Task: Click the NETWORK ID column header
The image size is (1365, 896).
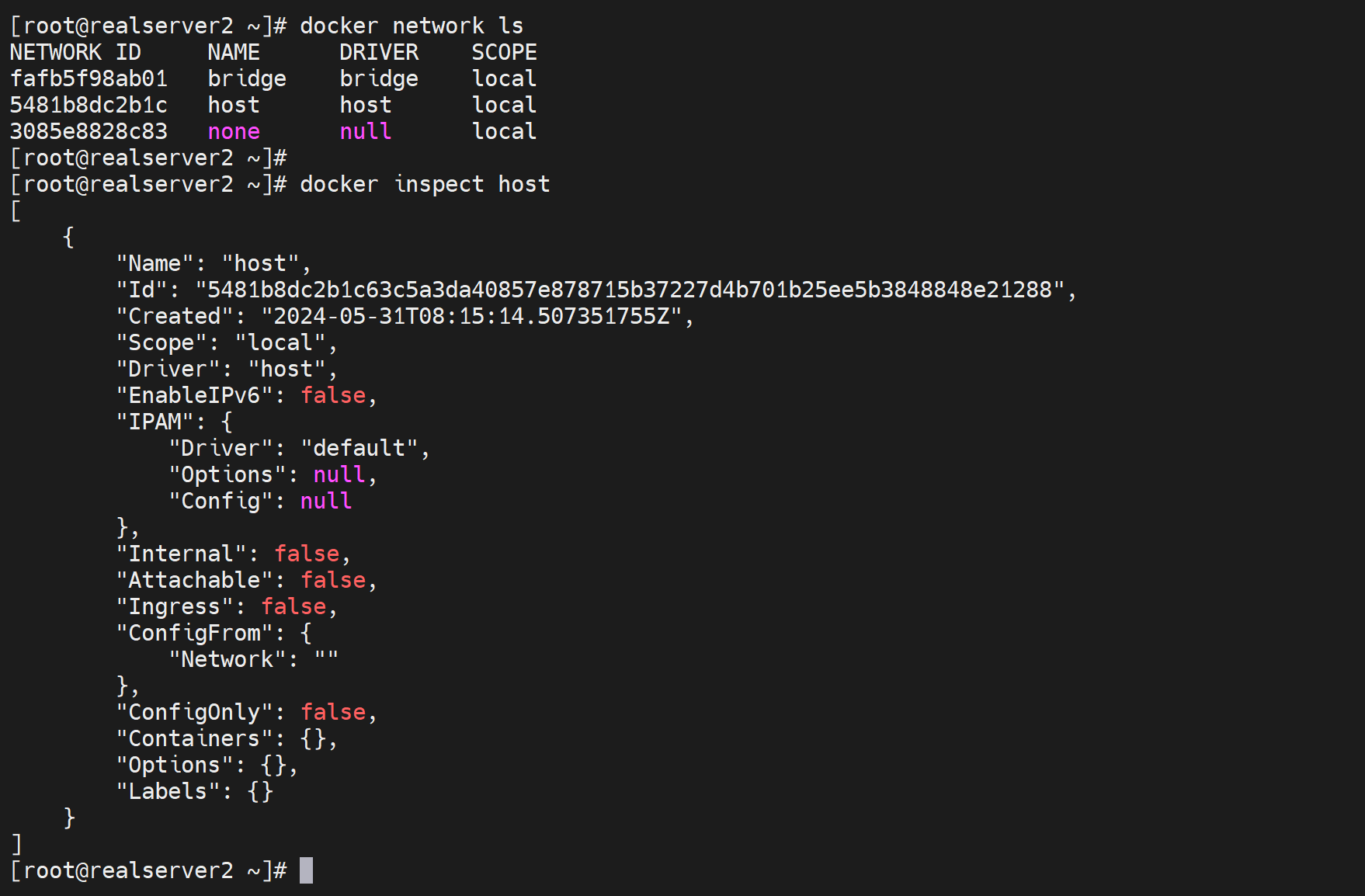Action: pyautogui.click(x=75, y=52)
